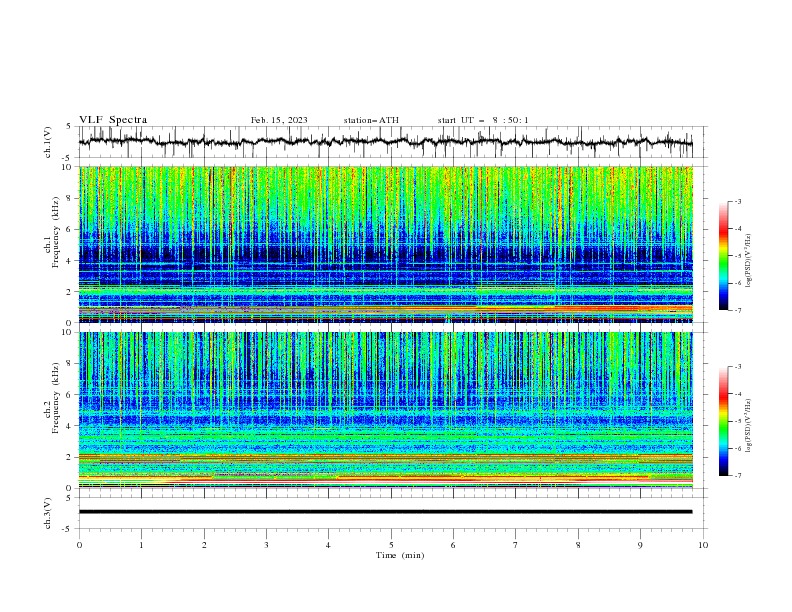This screenshot has width=792, height=612.
Task: Click the '7' time axis tick label
Action: tap(516, 545)
